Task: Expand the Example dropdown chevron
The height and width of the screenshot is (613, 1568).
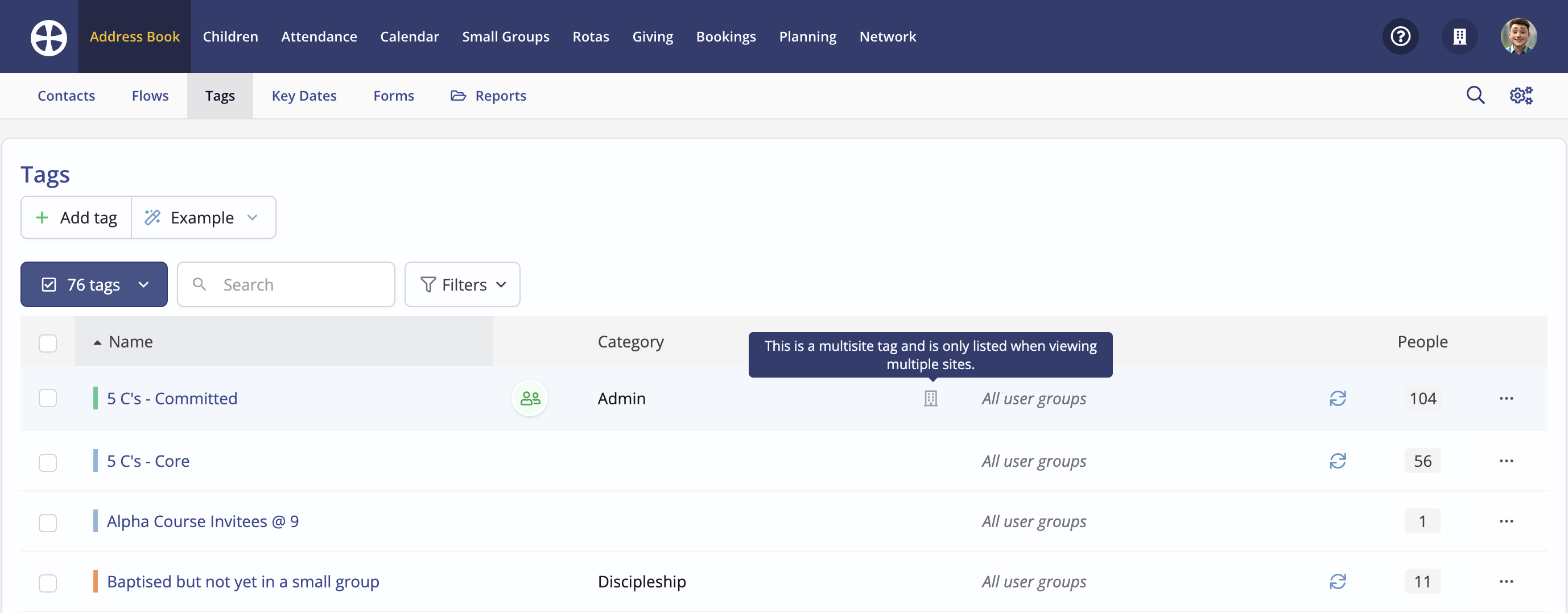Action: (253, 218)
